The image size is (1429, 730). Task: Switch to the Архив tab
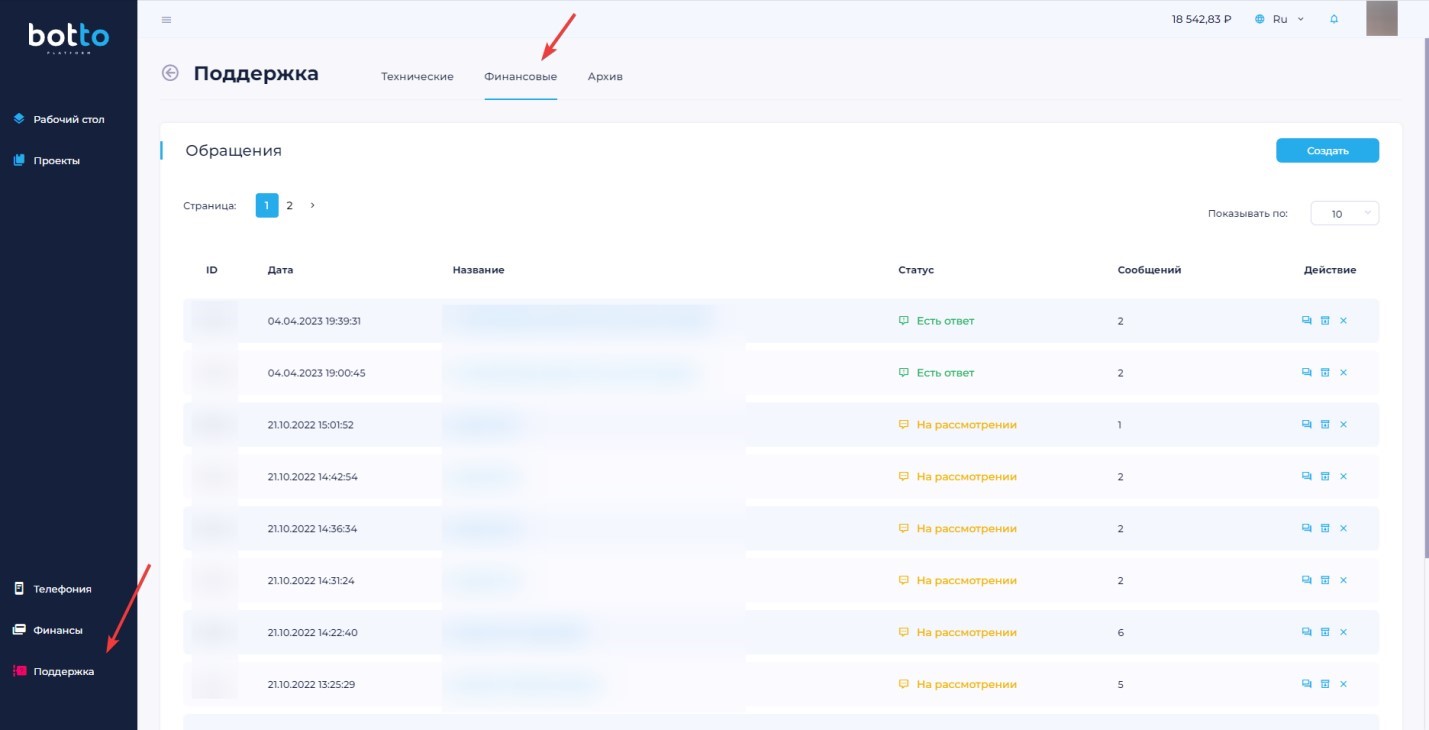[x=605, y=77]
